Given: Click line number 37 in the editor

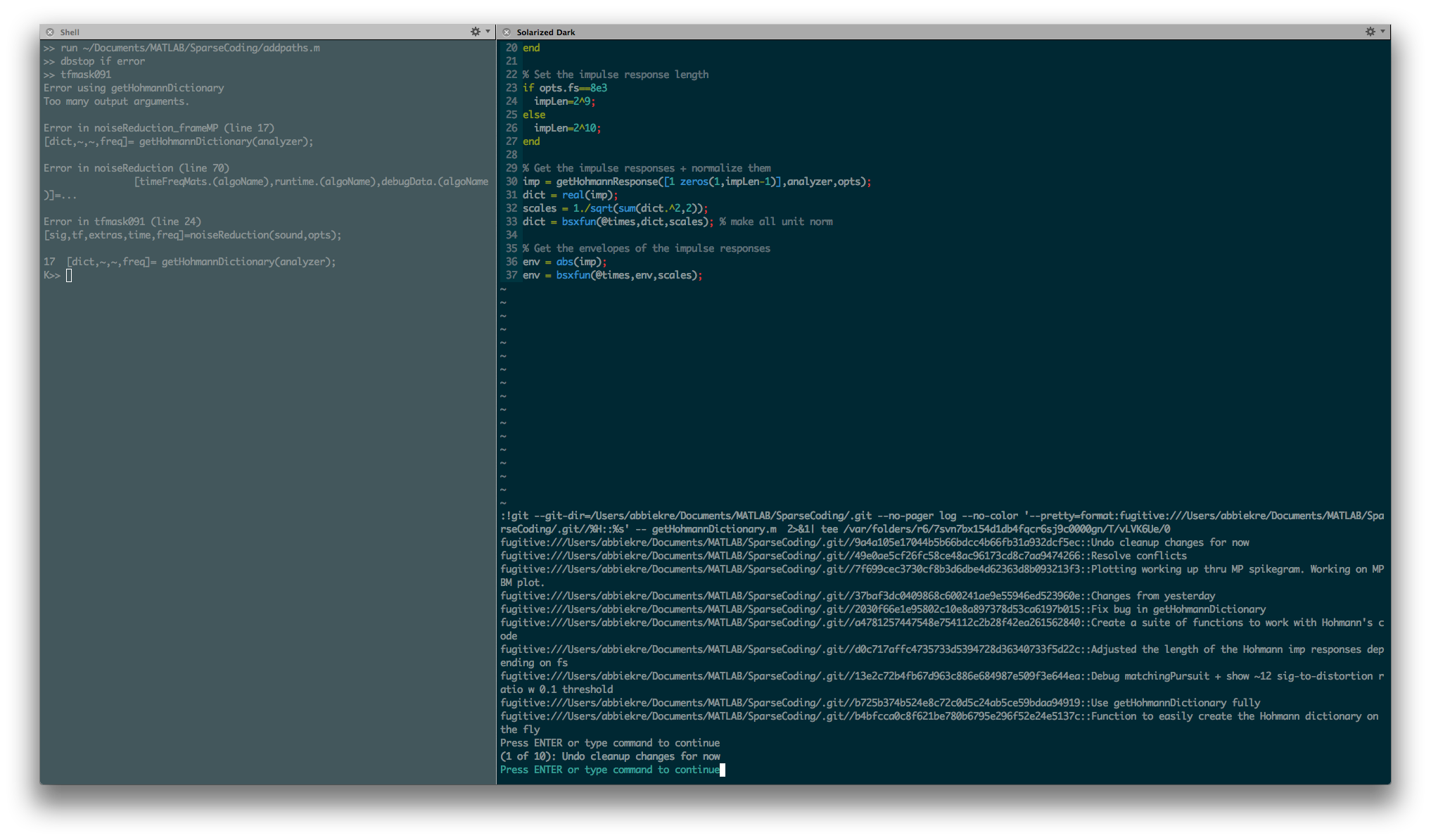Looking at the screenshot, I should (x=511, y=275).
